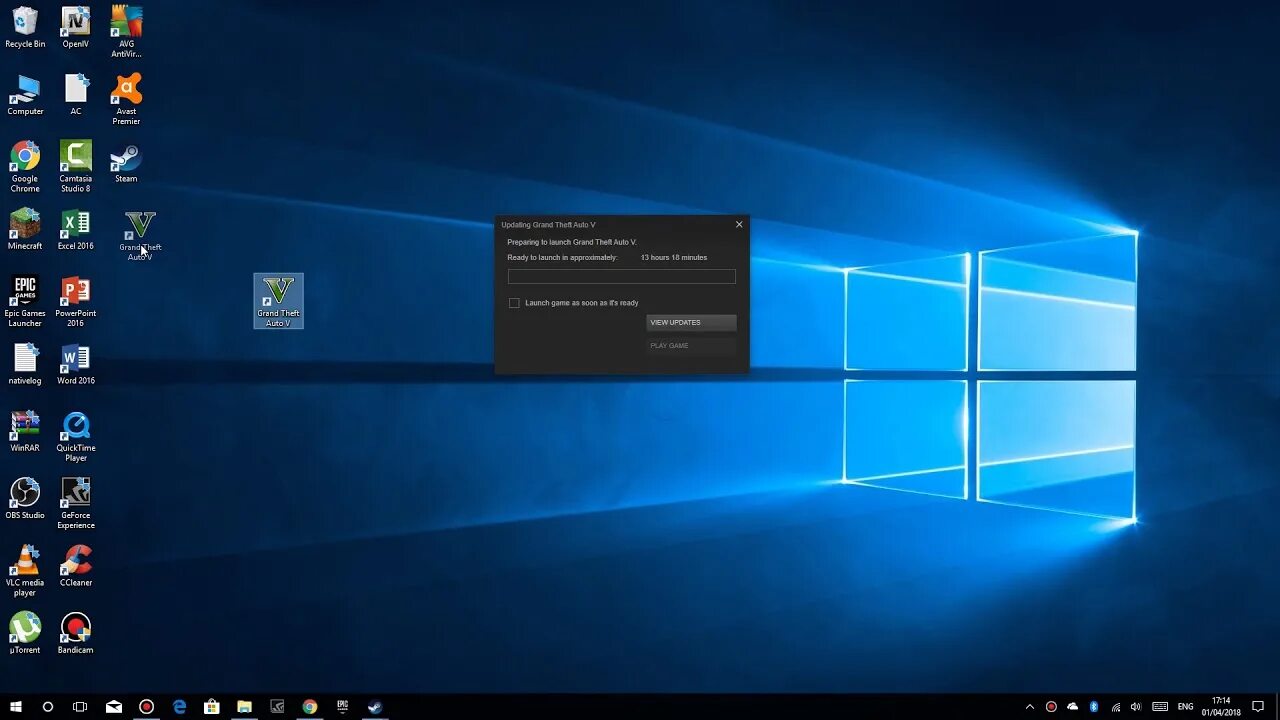Open the volume speaker icon in tray
Viewport: 1280px width, 720px height.
point(1137,706)
